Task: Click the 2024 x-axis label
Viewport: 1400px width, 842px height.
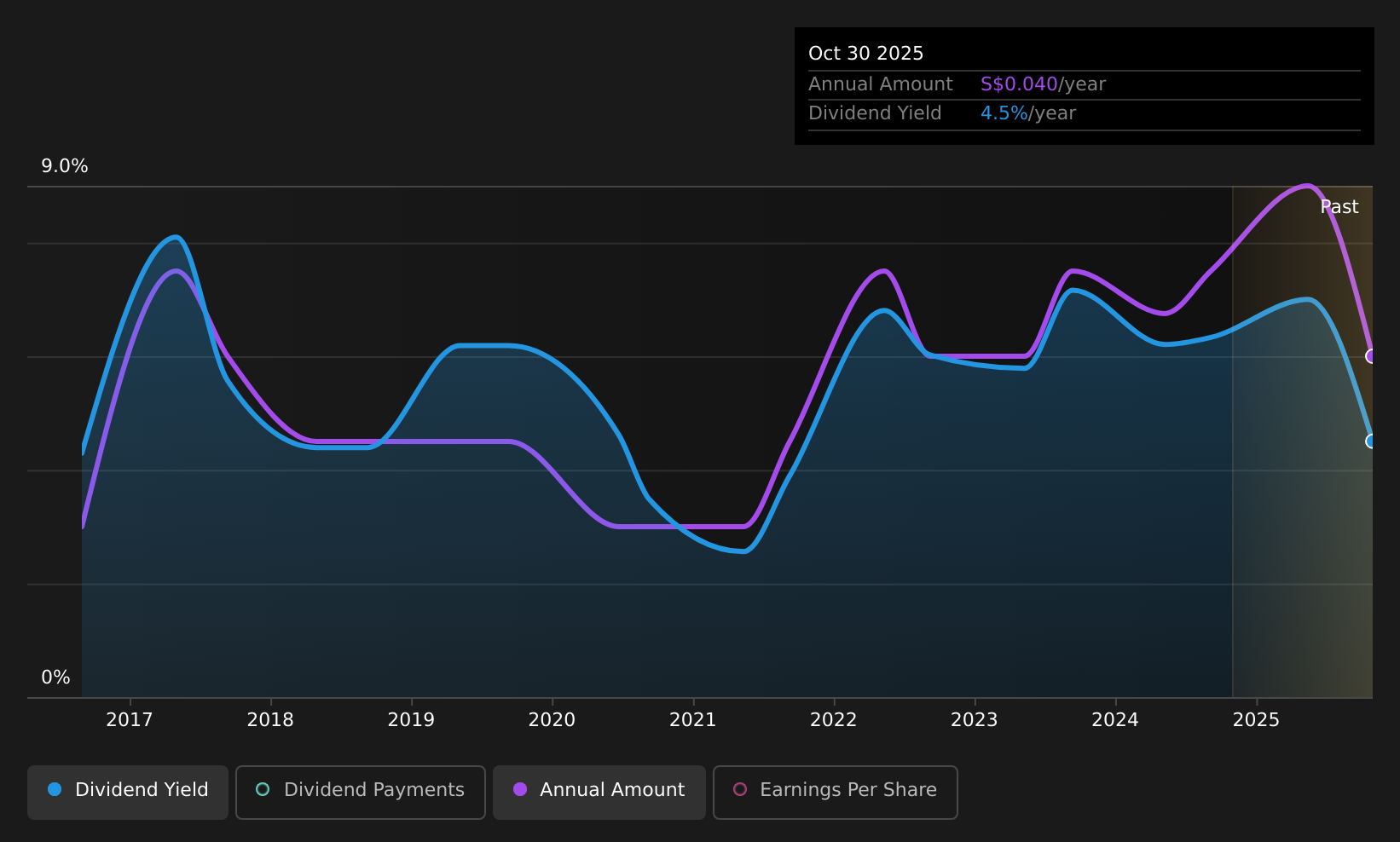Action: coord(1115,720)
